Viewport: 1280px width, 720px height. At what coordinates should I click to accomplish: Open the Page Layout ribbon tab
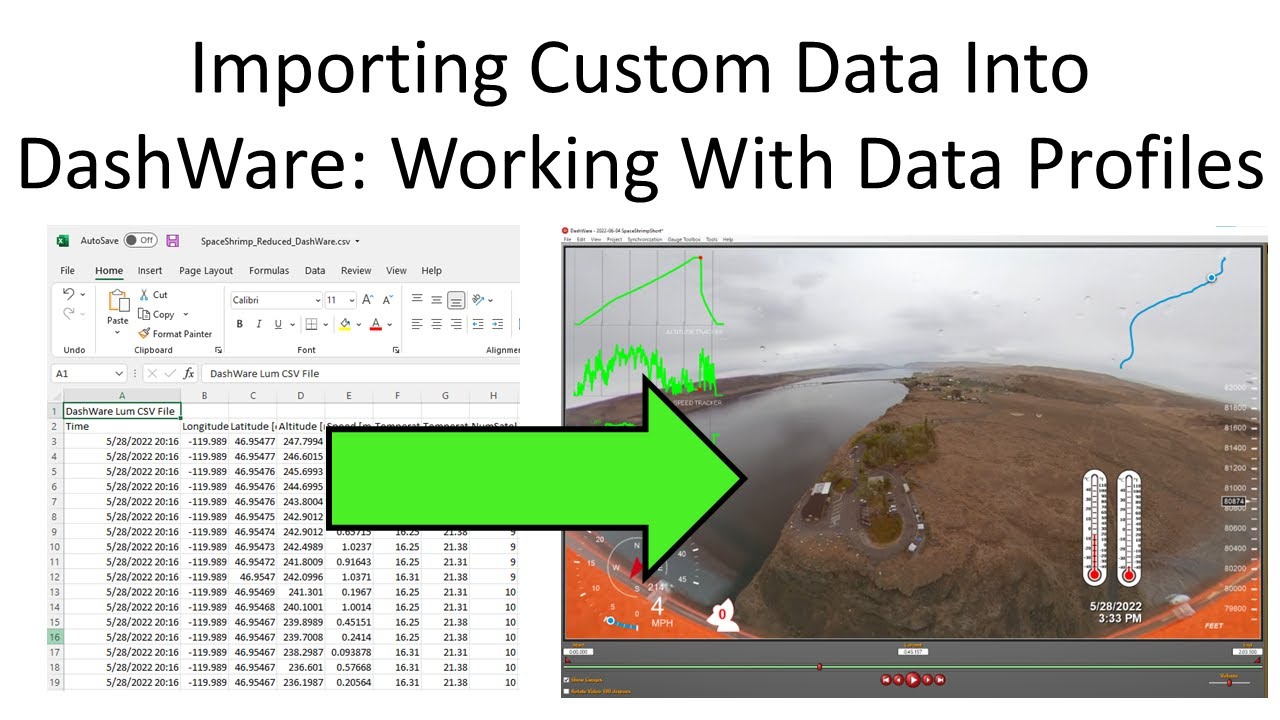[x=206, y=271]
